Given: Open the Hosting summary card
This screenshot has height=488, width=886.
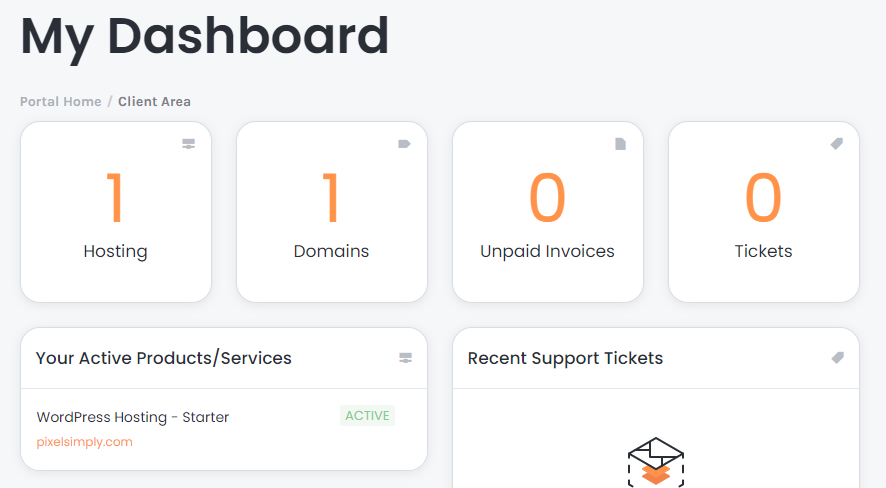Looking at the screenshot, I should coord(116,212).
